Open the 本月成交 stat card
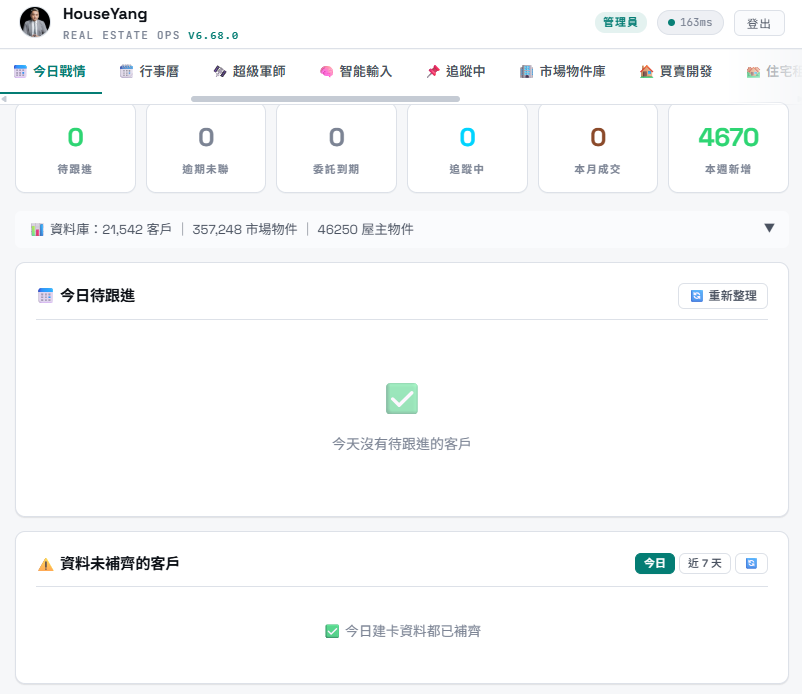 597,148
